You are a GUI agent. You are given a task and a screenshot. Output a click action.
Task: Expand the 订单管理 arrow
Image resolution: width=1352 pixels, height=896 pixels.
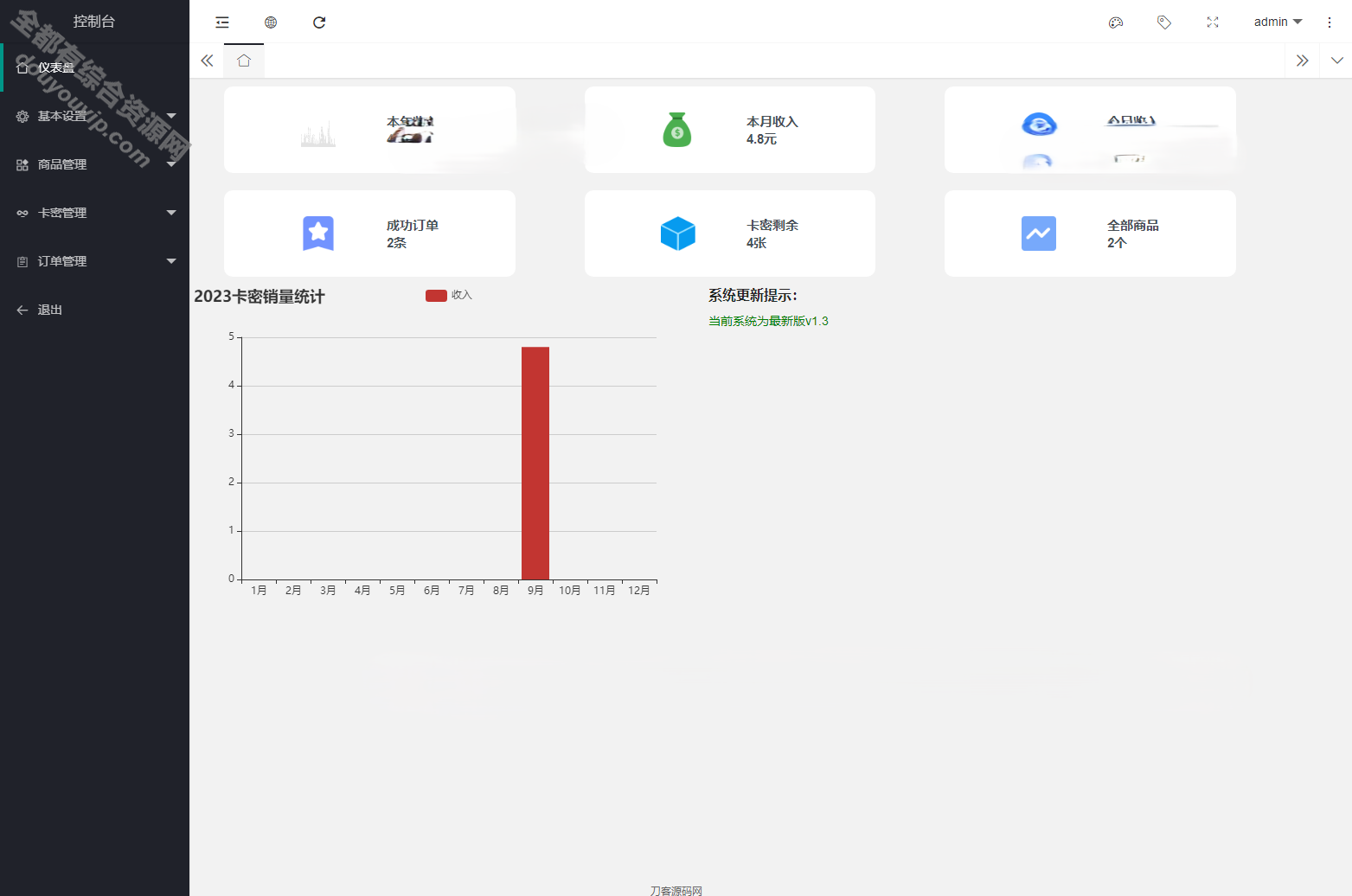tap(171, 261)
